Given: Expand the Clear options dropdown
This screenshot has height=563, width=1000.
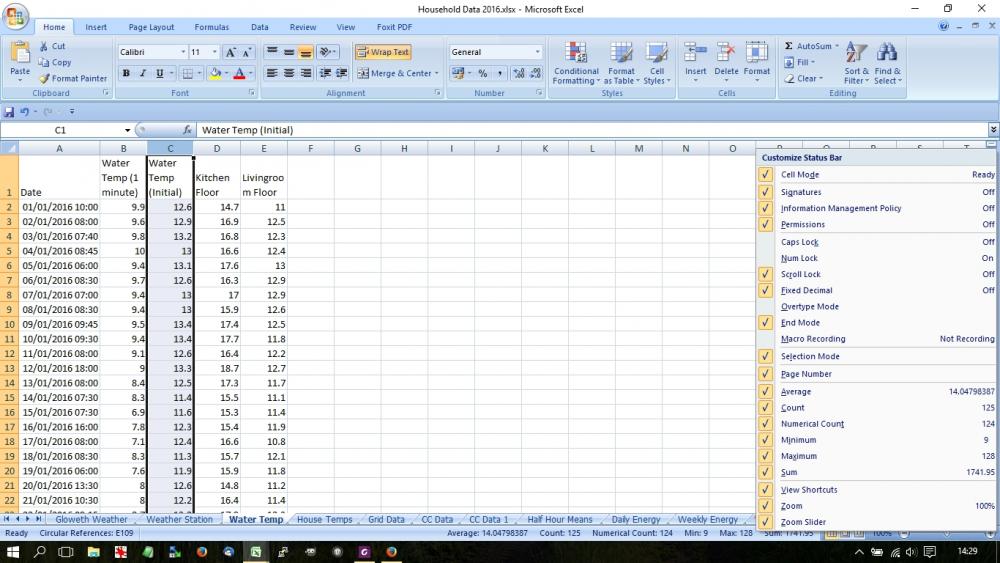Looking at the screenshot, I should pyautogui.click(x=821, y=78).
